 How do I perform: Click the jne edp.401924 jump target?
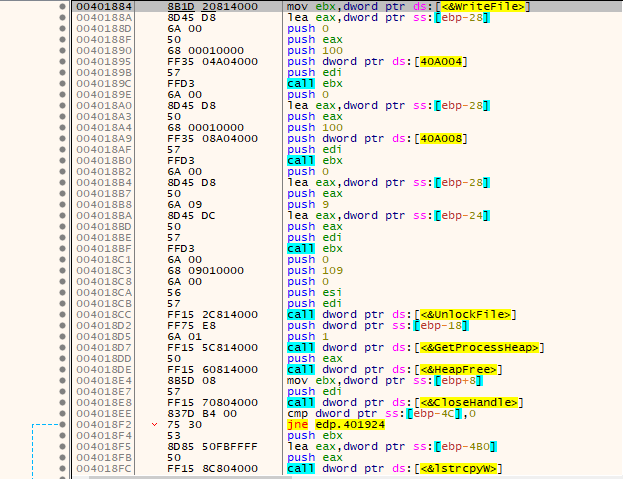click(350, 425)
